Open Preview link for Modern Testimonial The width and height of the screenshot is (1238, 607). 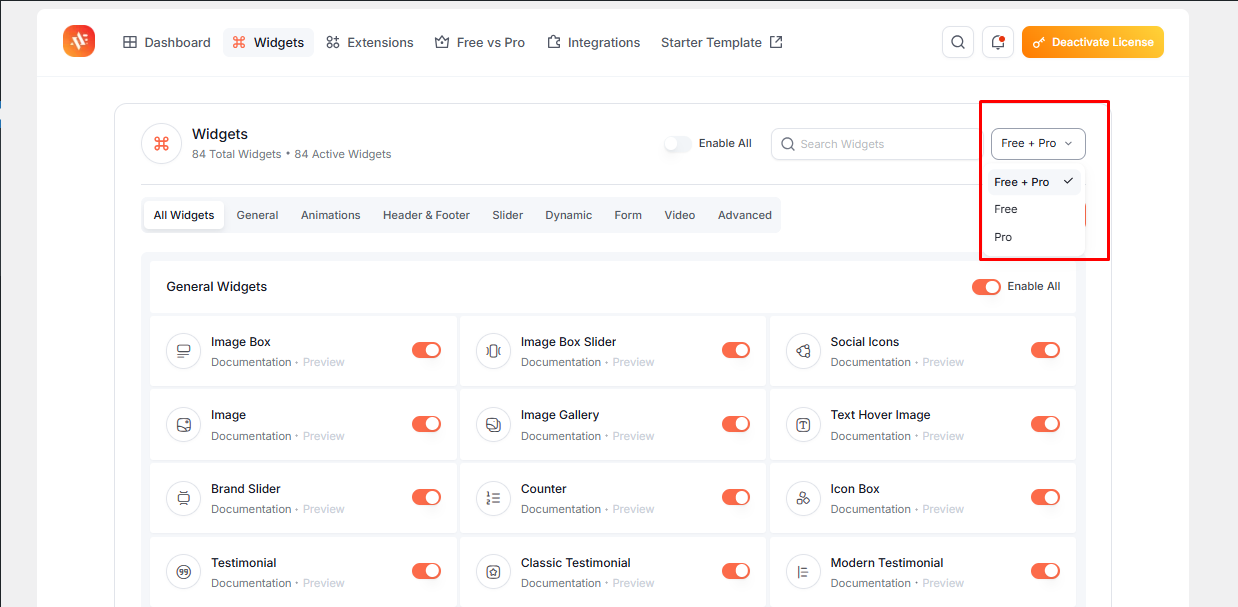(943, 583)
